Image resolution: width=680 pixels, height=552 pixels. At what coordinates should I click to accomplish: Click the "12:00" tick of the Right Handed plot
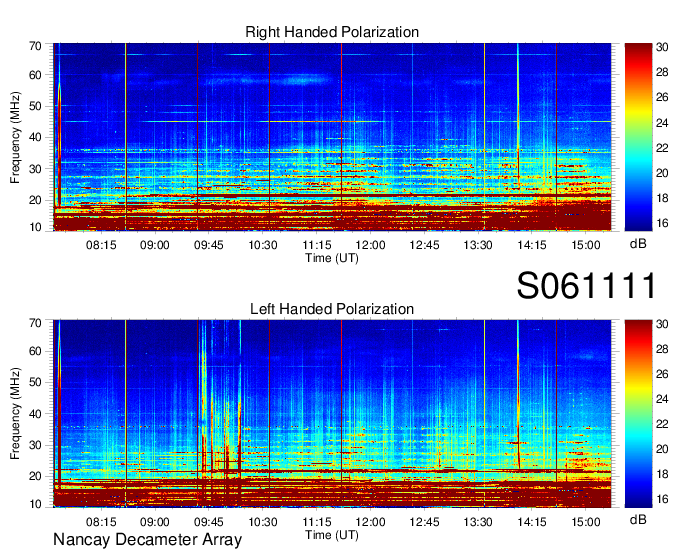pos(370,245)
